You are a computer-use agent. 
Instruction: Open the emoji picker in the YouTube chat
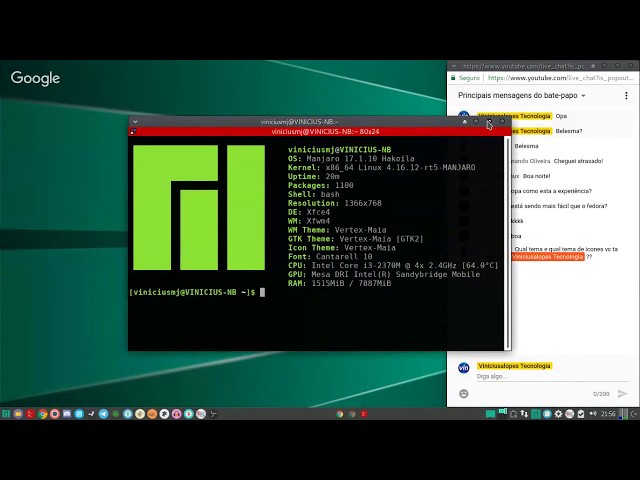pos(464,393)
